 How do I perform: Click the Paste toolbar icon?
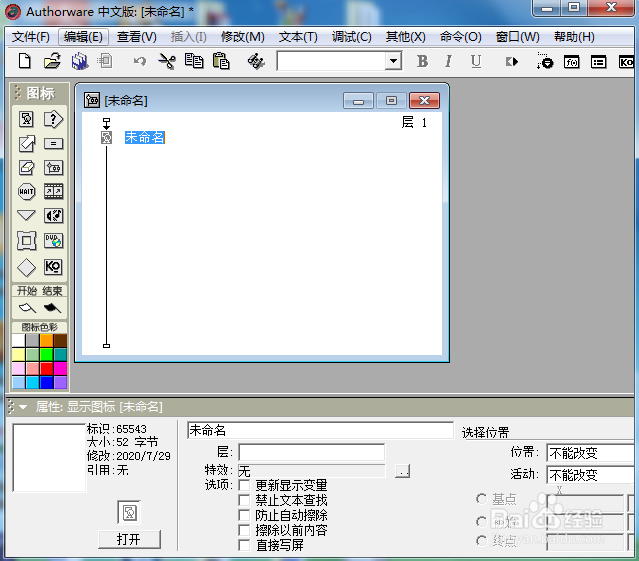tap(221, 62)
